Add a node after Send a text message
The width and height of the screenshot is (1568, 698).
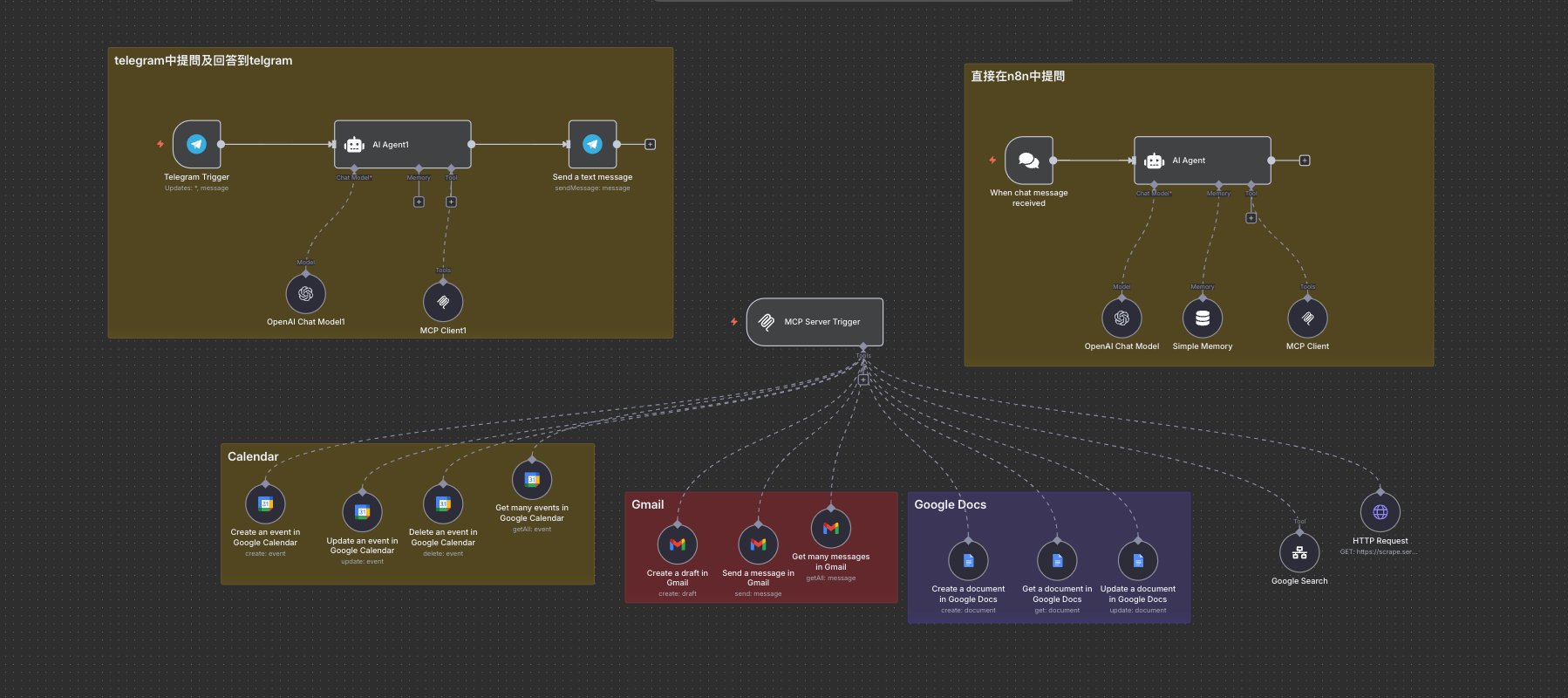[x=650, y=144]
